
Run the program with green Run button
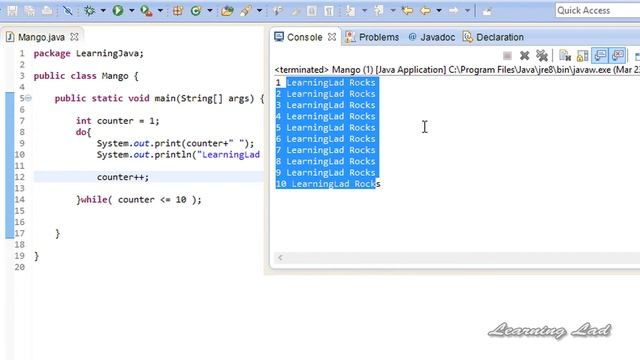(118, 11)
